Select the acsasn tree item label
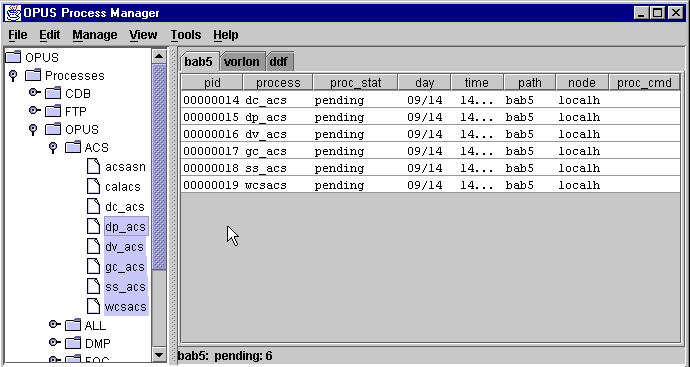Screen dimensions: 690x367 (x=125, y=167)
